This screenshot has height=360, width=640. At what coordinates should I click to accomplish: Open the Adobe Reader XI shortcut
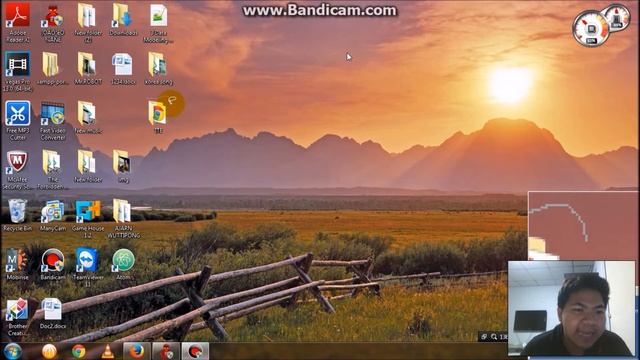tap(18, 22)
